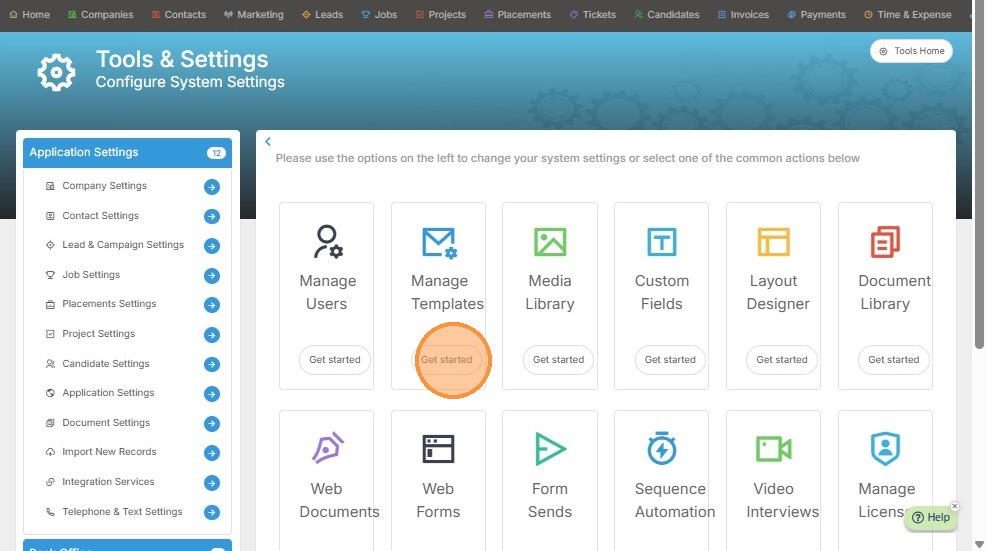Open Job Settings arrow button
The width and height of the screenshot is (987, 551).
coord(212,275)
